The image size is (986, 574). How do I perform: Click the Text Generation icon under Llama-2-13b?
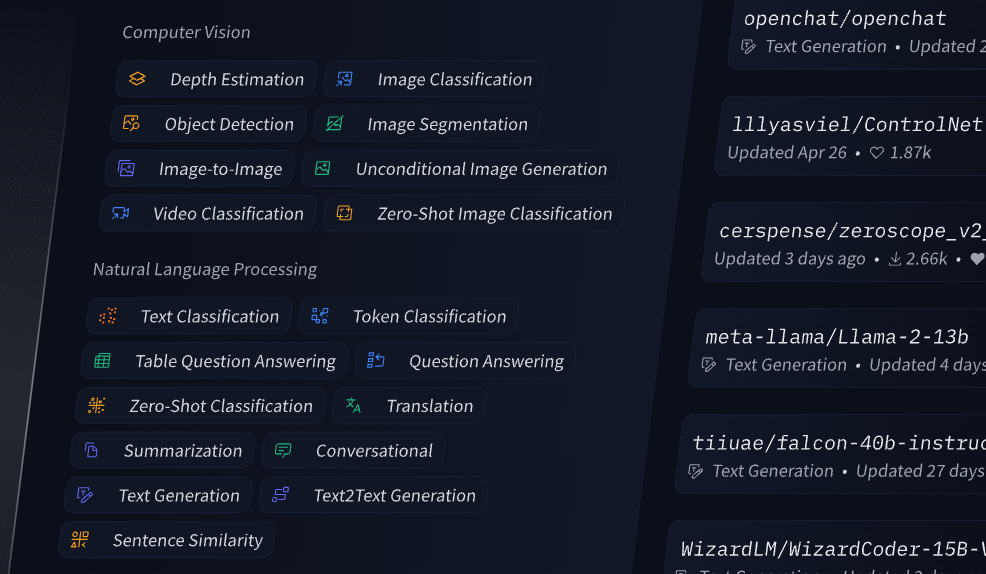tap(709, 365)
